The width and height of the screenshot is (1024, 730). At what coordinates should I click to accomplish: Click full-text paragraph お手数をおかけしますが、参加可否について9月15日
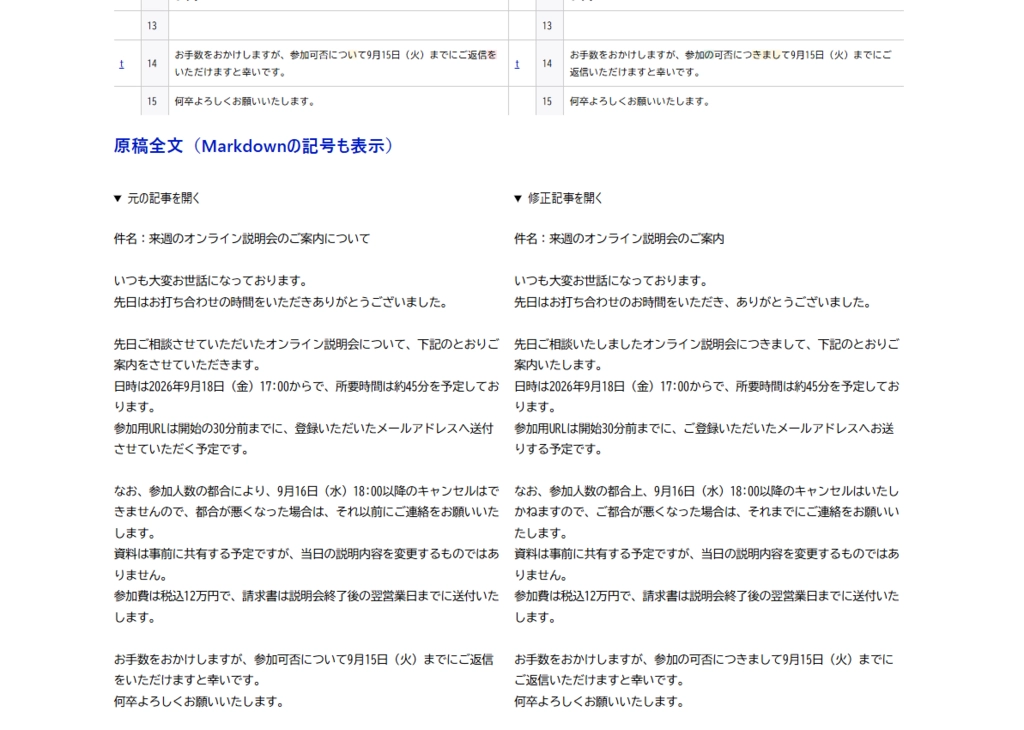coord(304,659)
